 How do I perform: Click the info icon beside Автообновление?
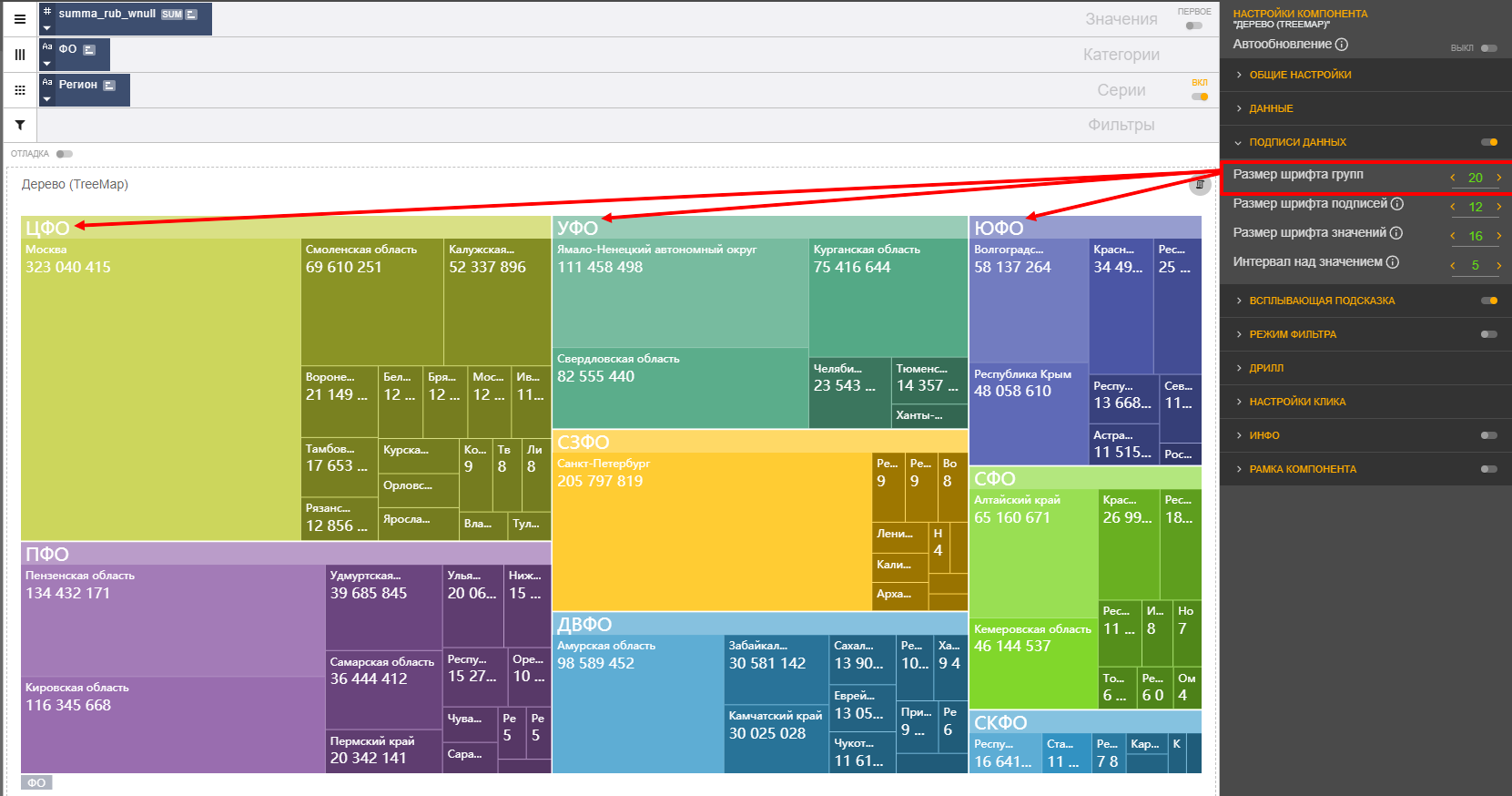1342,45
